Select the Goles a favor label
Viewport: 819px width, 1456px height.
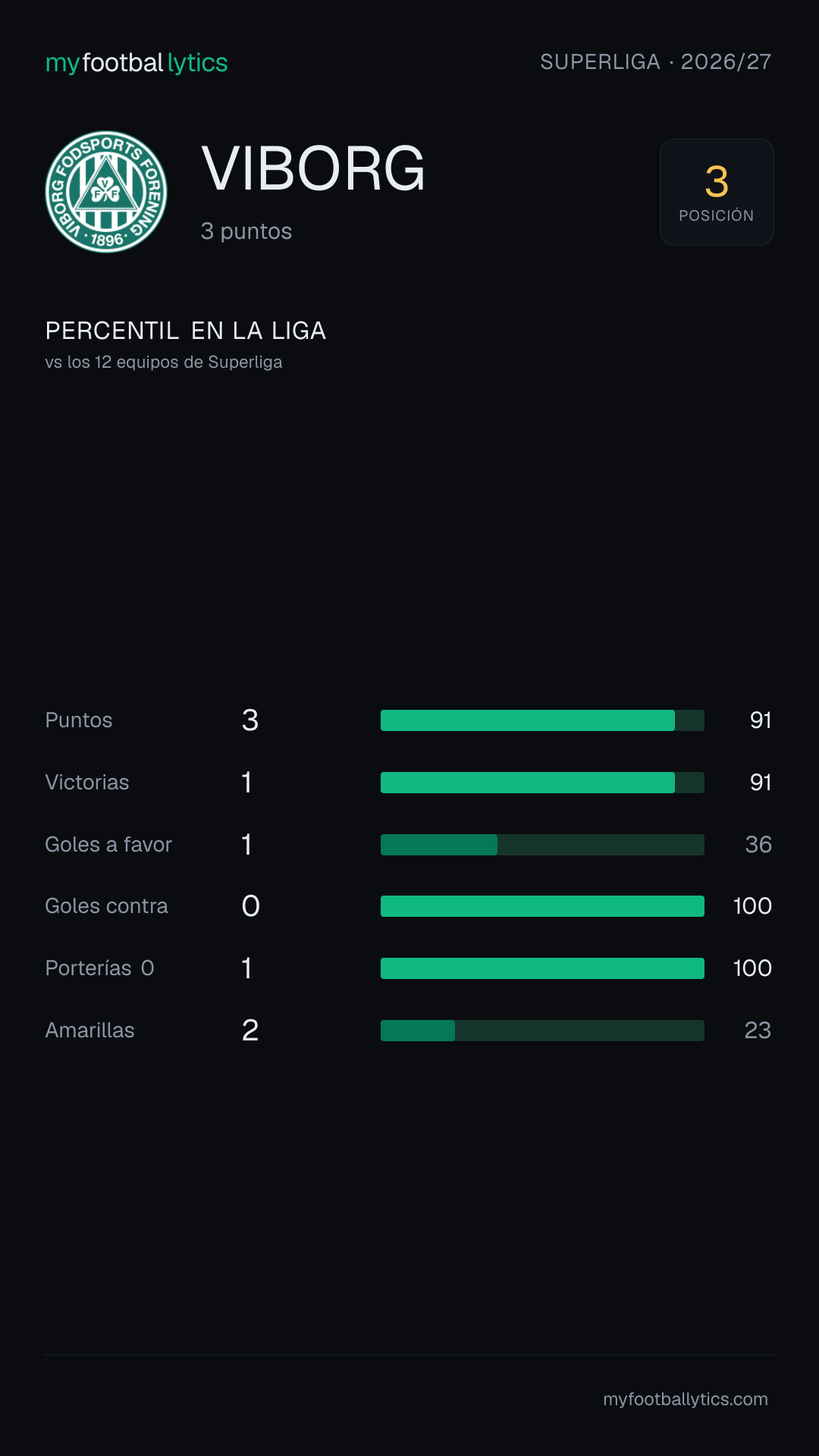[108, 845]
